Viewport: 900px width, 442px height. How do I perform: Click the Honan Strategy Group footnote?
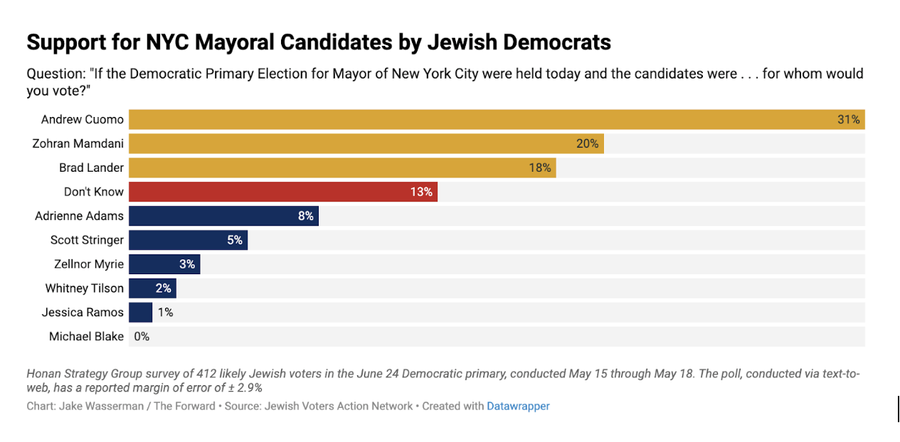(x=443, y=381)
